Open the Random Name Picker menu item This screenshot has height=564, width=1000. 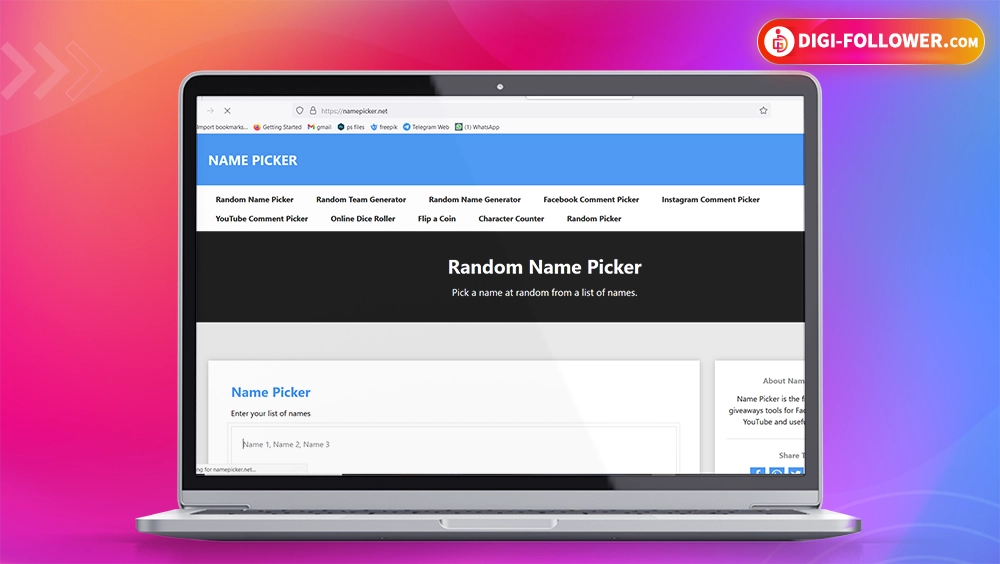click(254, 199)
